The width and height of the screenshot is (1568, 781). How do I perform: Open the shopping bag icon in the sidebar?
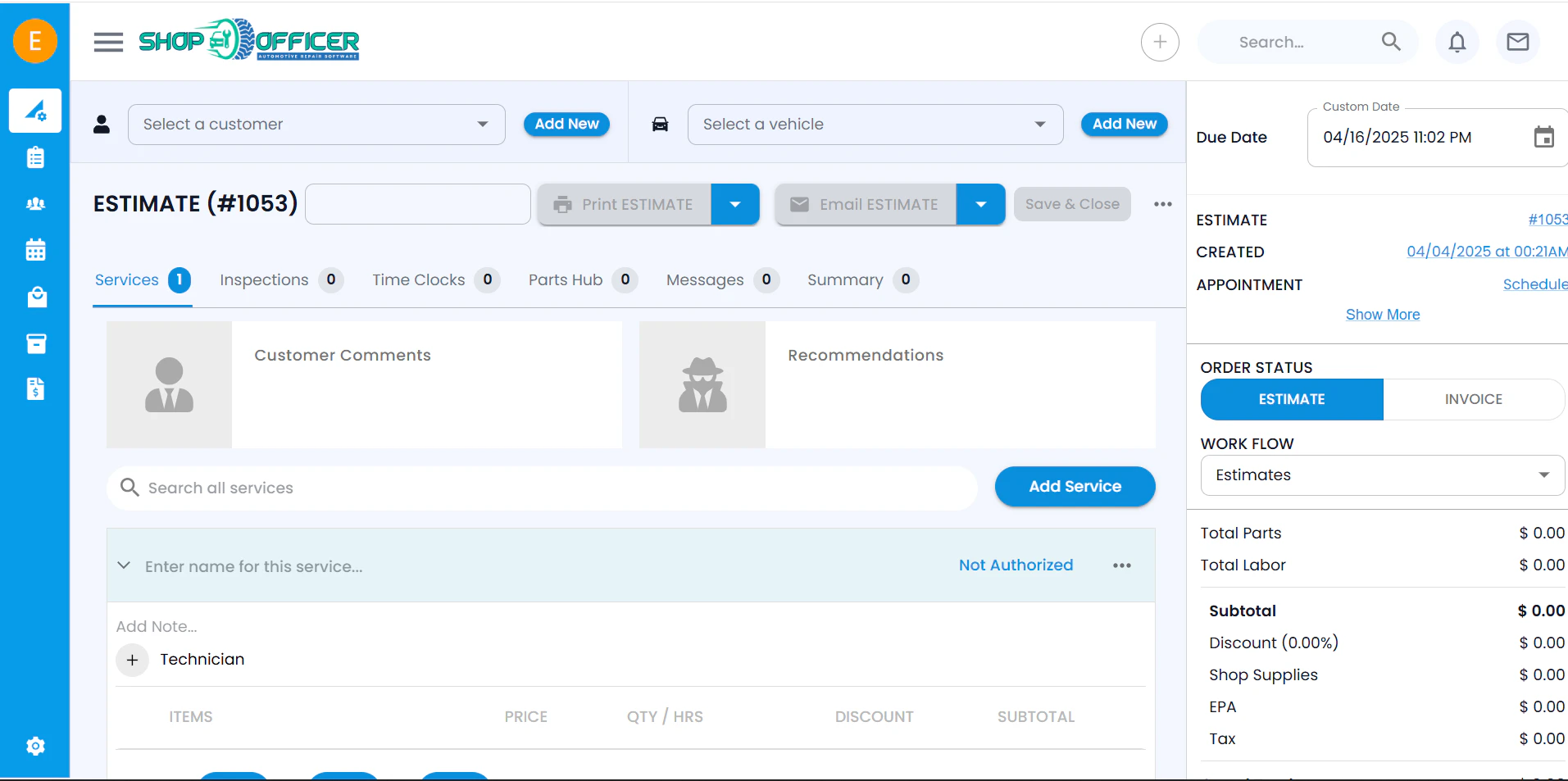pos(35,297)
